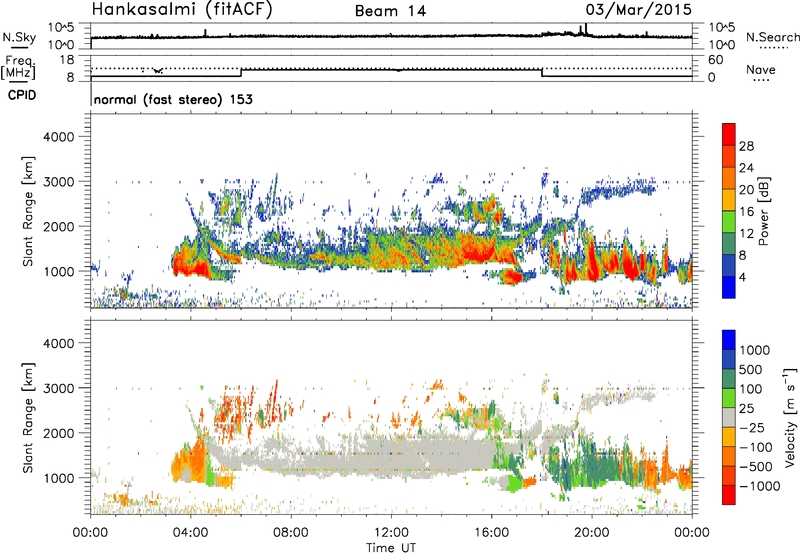Click 'normal (fast stereo) 153' text
The width and height of the screenshot is (800, 554).
(x=173, y=99)
